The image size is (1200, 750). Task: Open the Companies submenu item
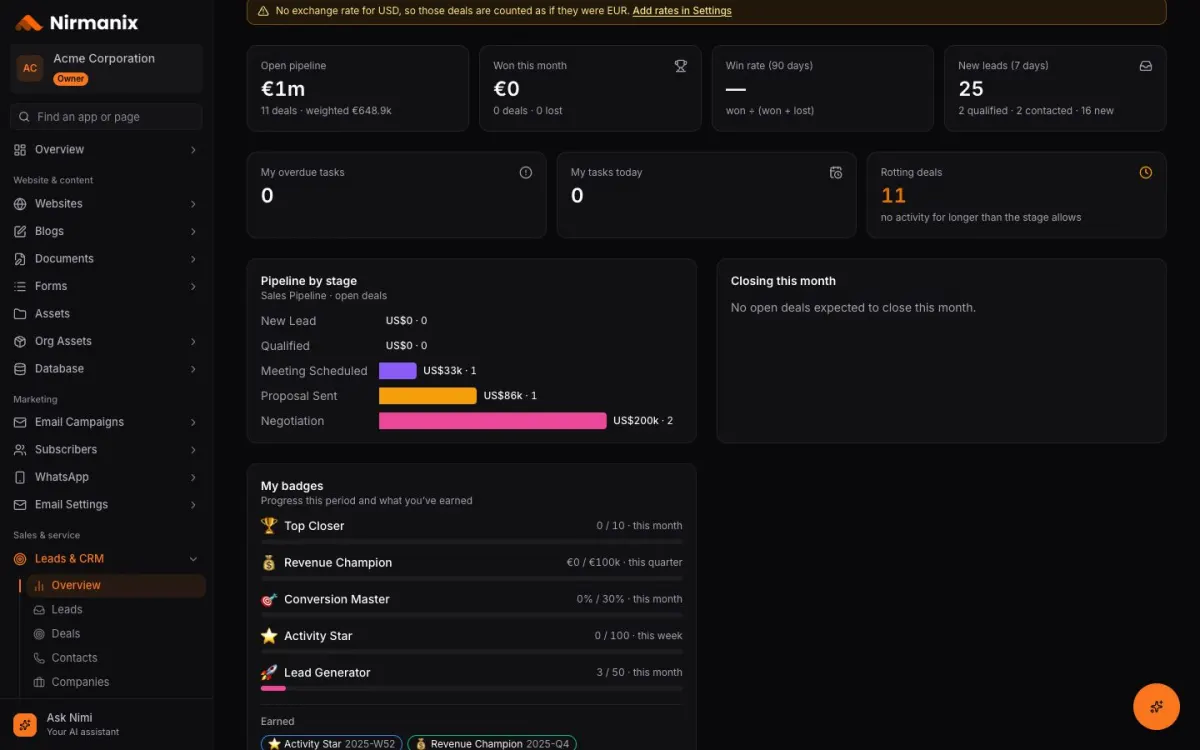[116, 682]
